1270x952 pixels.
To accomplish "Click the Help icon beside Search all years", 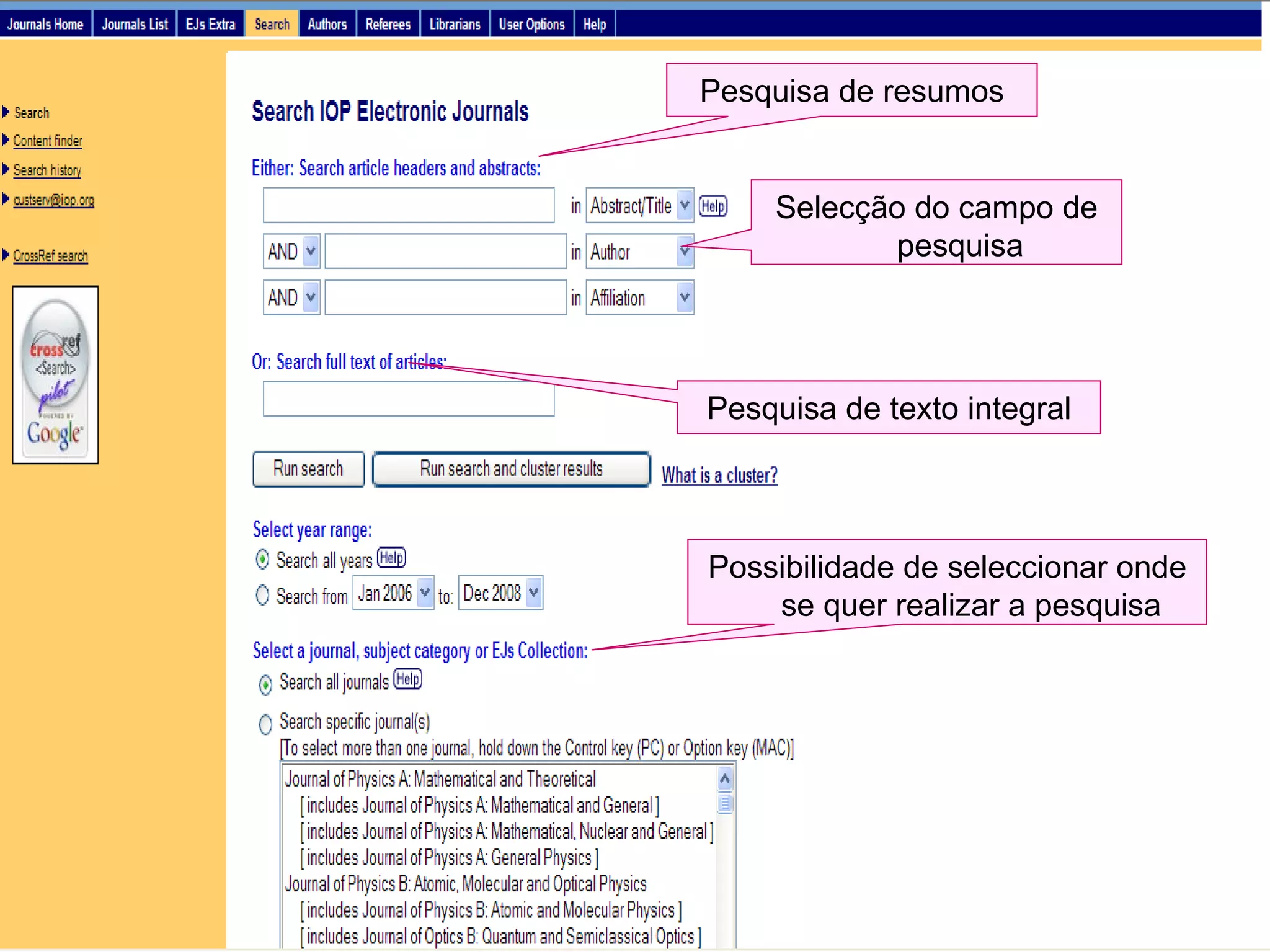I will point(391,557).
